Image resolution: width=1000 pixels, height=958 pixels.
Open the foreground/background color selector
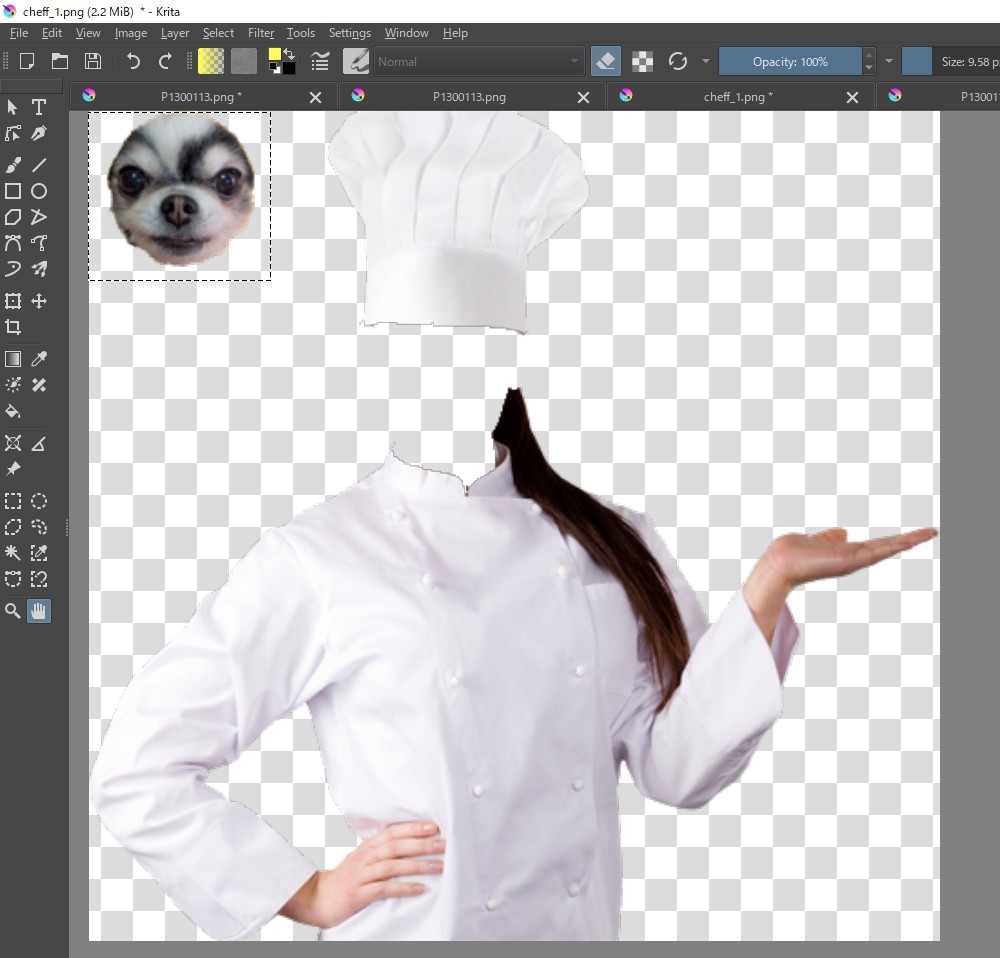pos(281,61)
